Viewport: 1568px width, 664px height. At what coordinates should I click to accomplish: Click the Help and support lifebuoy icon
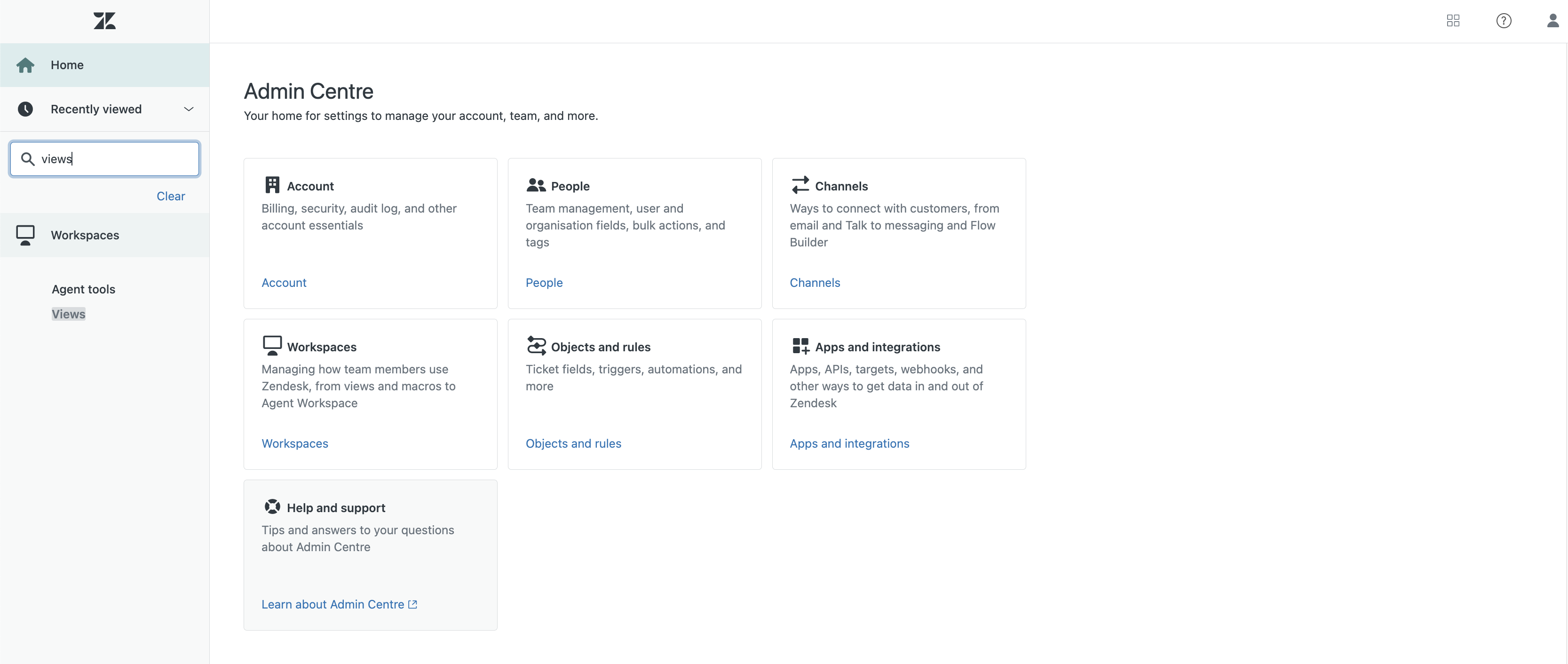click(x=272, y=506)
